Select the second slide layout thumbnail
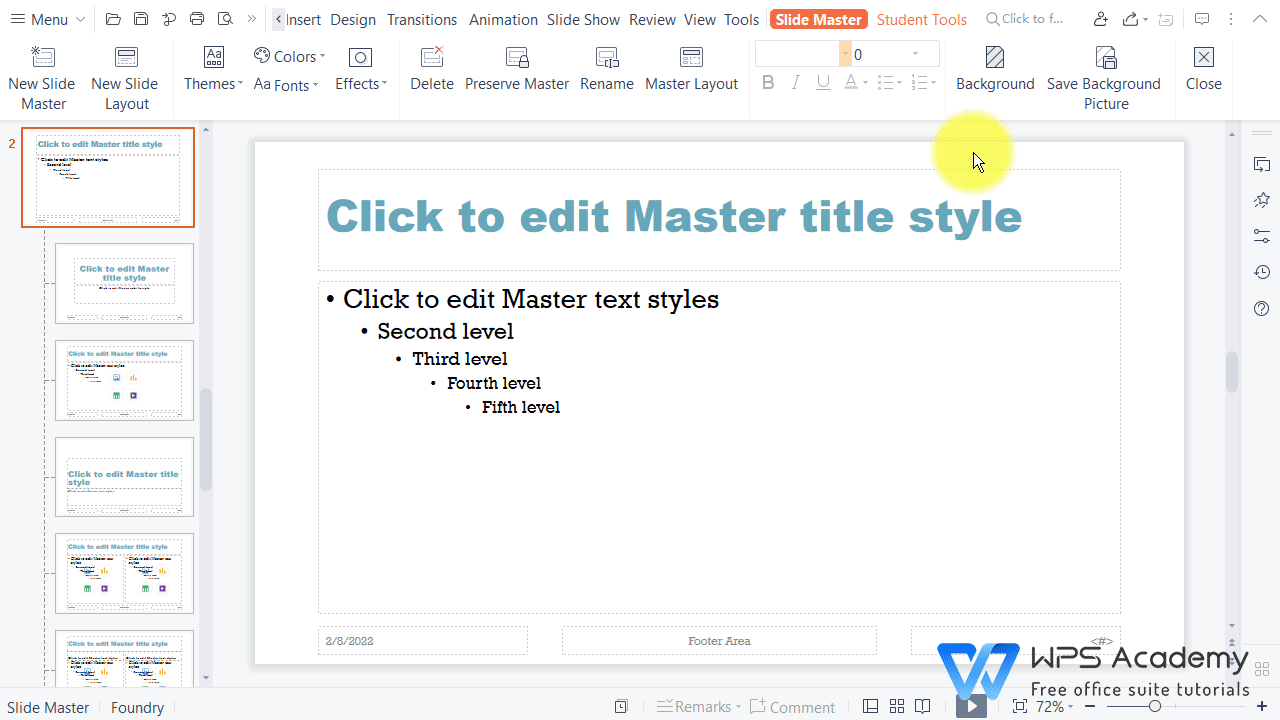The width and height of the screenshot is (1280, 720). [x=124, y=283]
